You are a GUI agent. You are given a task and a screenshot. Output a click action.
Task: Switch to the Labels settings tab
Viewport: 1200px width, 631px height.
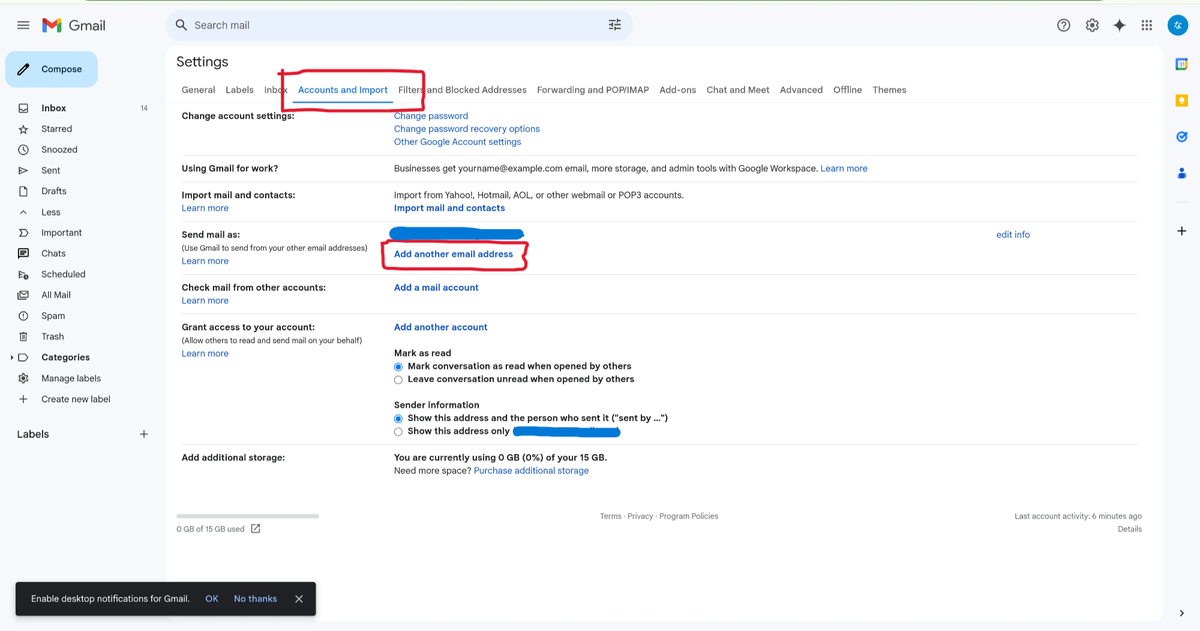239,90
